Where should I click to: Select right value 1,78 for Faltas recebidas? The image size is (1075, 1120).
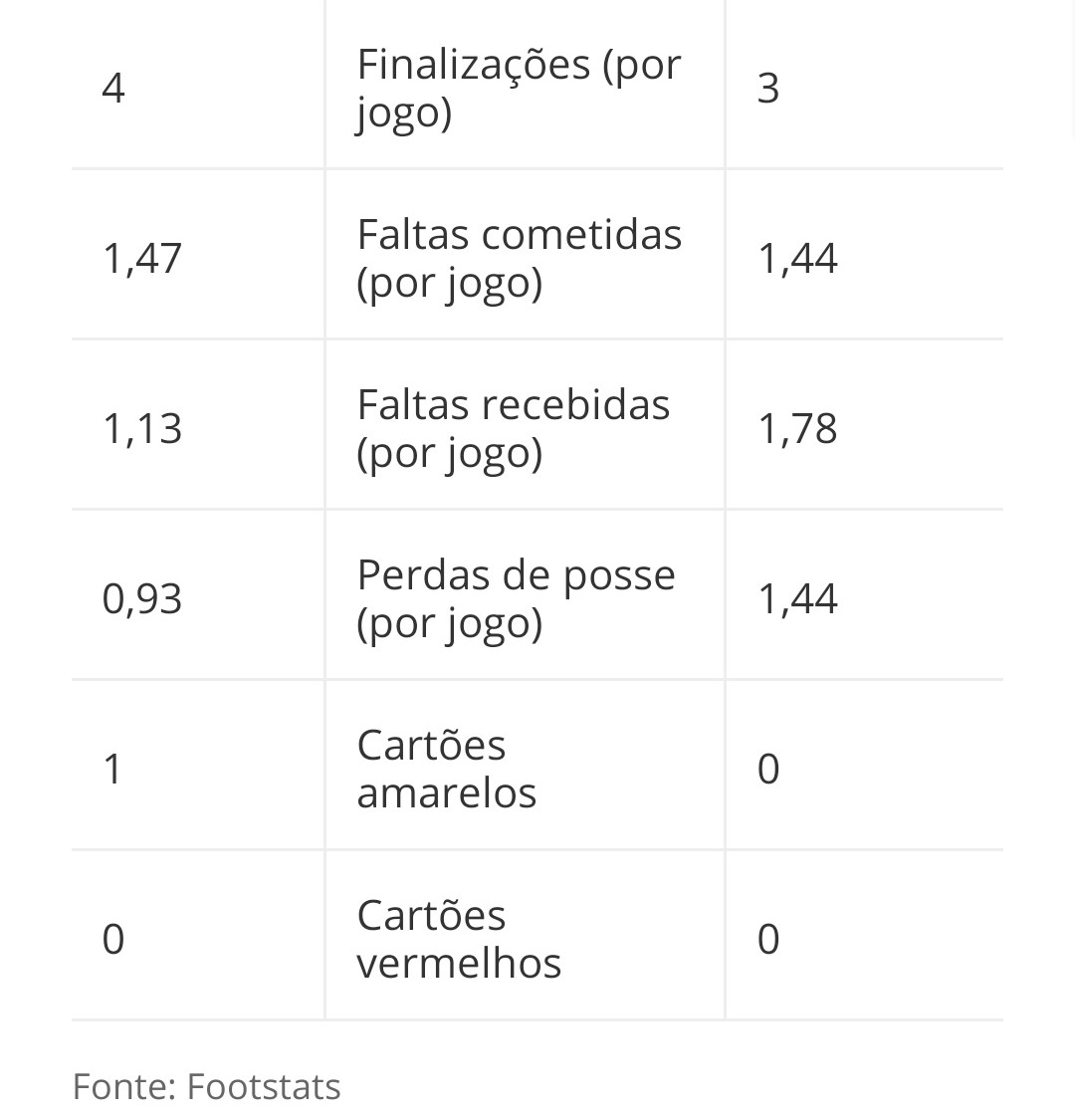pyautogui.click(x=797, y=428)
